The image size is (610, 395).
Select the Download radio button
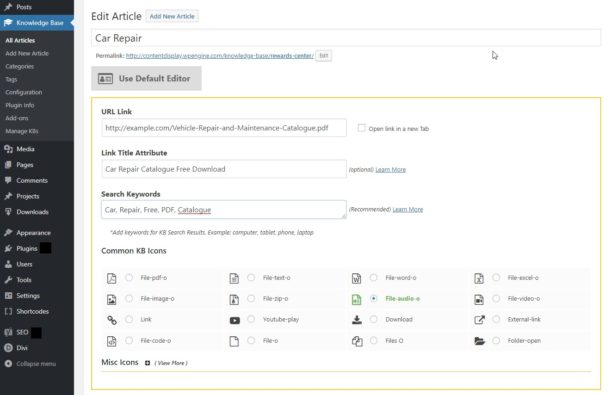click(373, 319)
